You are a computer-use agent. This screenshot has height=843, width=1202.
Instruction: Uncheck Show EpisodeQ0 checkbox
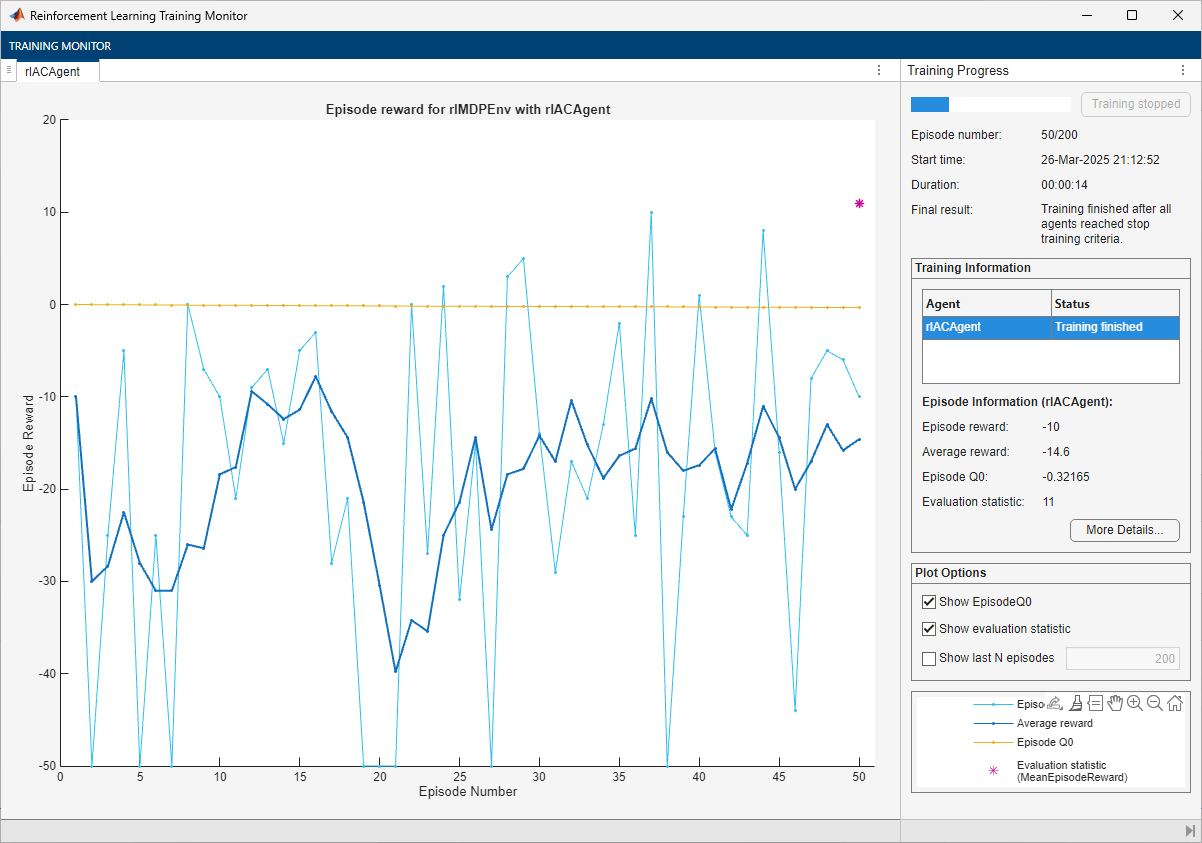tap(929, 602)
